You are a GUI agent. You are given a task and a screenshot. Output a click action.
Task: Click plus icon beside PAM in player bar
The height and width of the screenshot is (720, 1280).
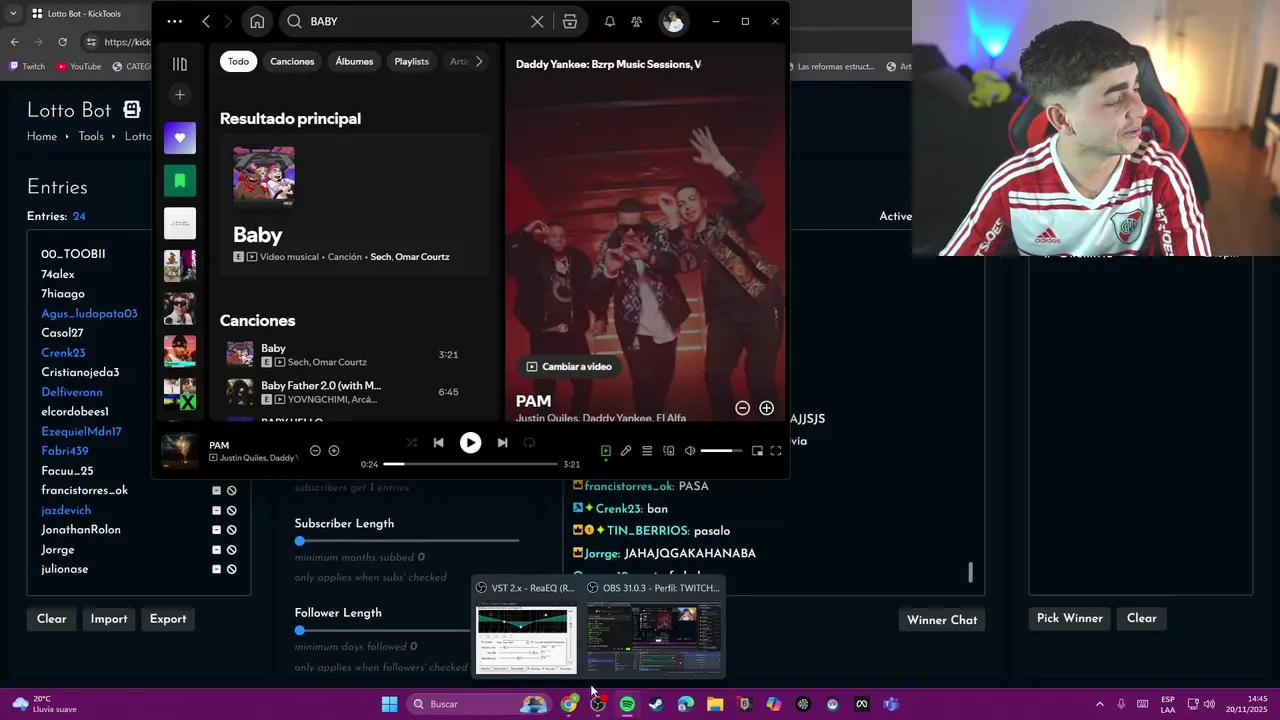click(x=334, y=451)
